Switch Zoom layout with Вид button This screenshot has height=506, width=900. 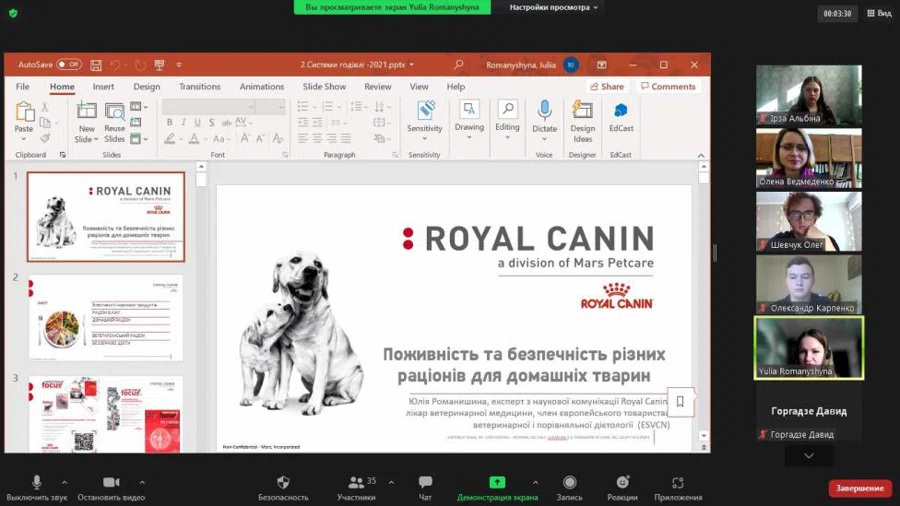click(879, 13)
